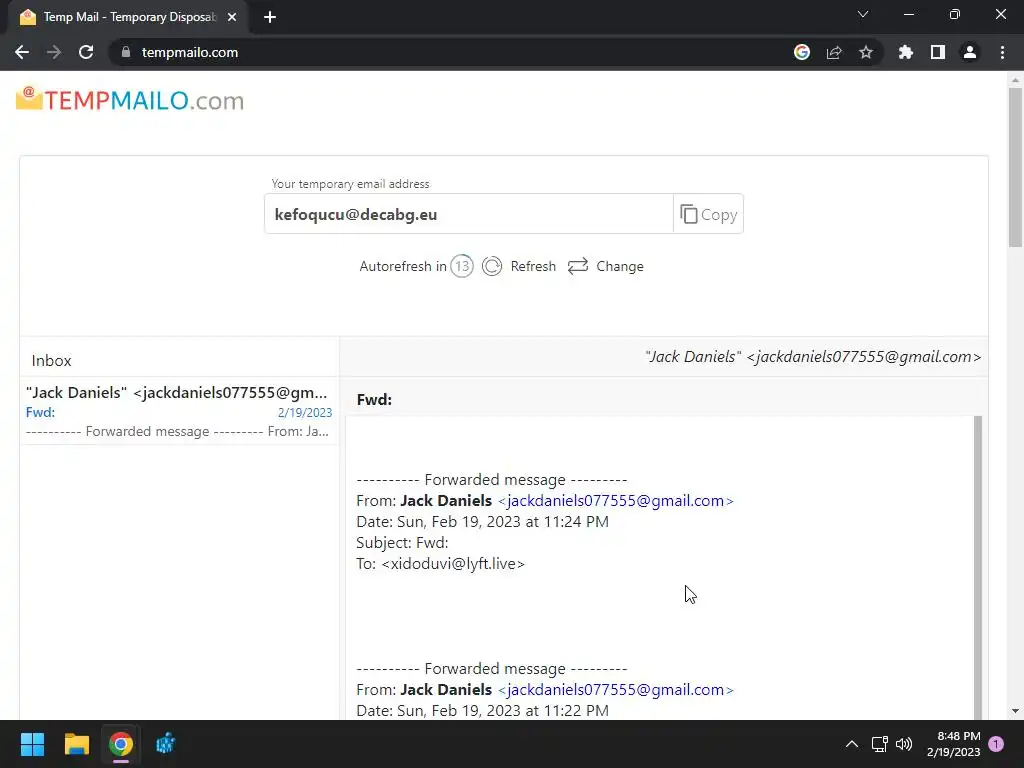The image size is (1024, 768).
Task: Click the Chrome taskbar icon
Action: click(x=121, y=744)
